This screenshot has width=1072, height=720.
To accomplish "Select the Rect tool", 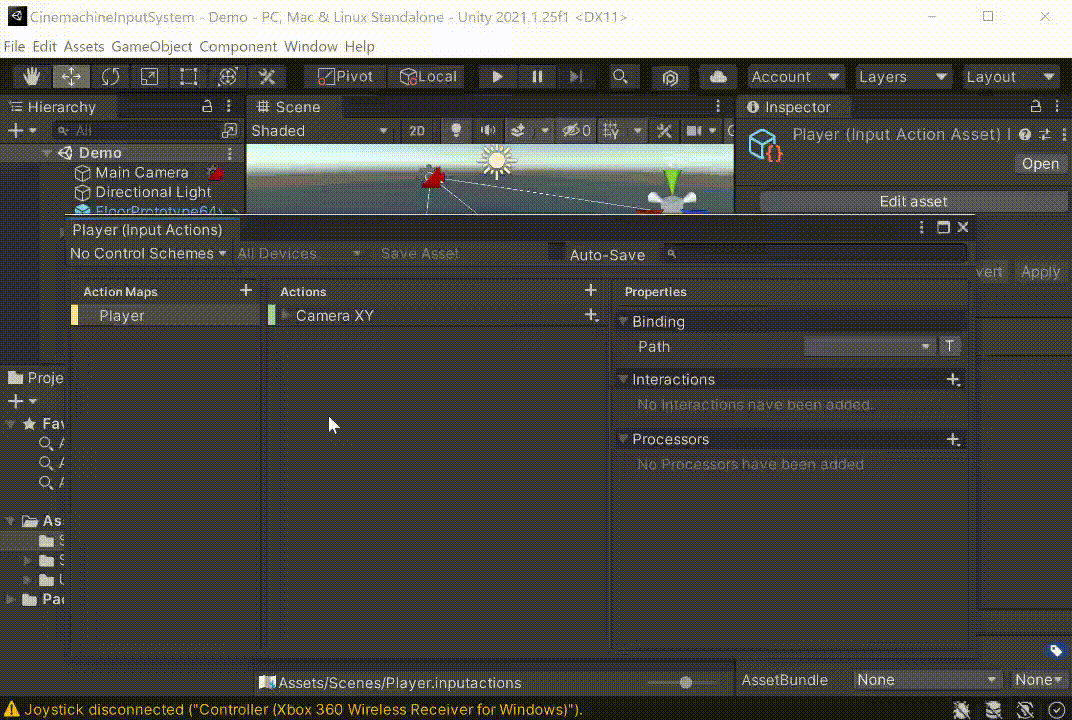I will click(188, 77).
